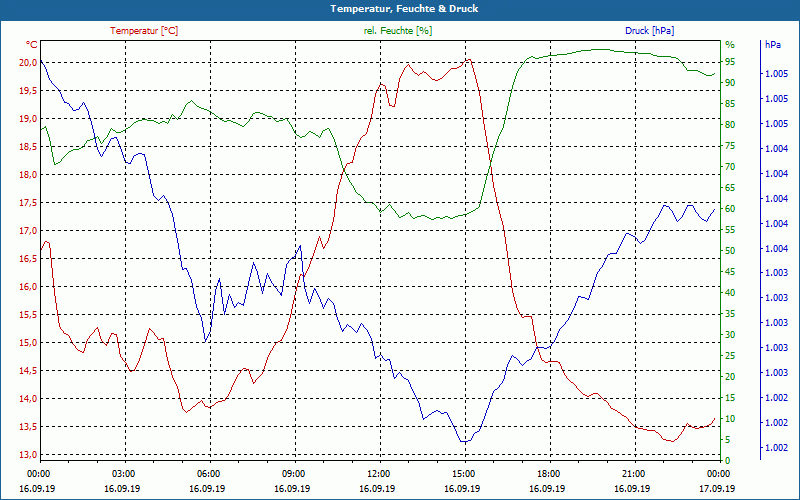Click the '19,0' temperature axis value
800x500 pixels.
click(29, 119)
